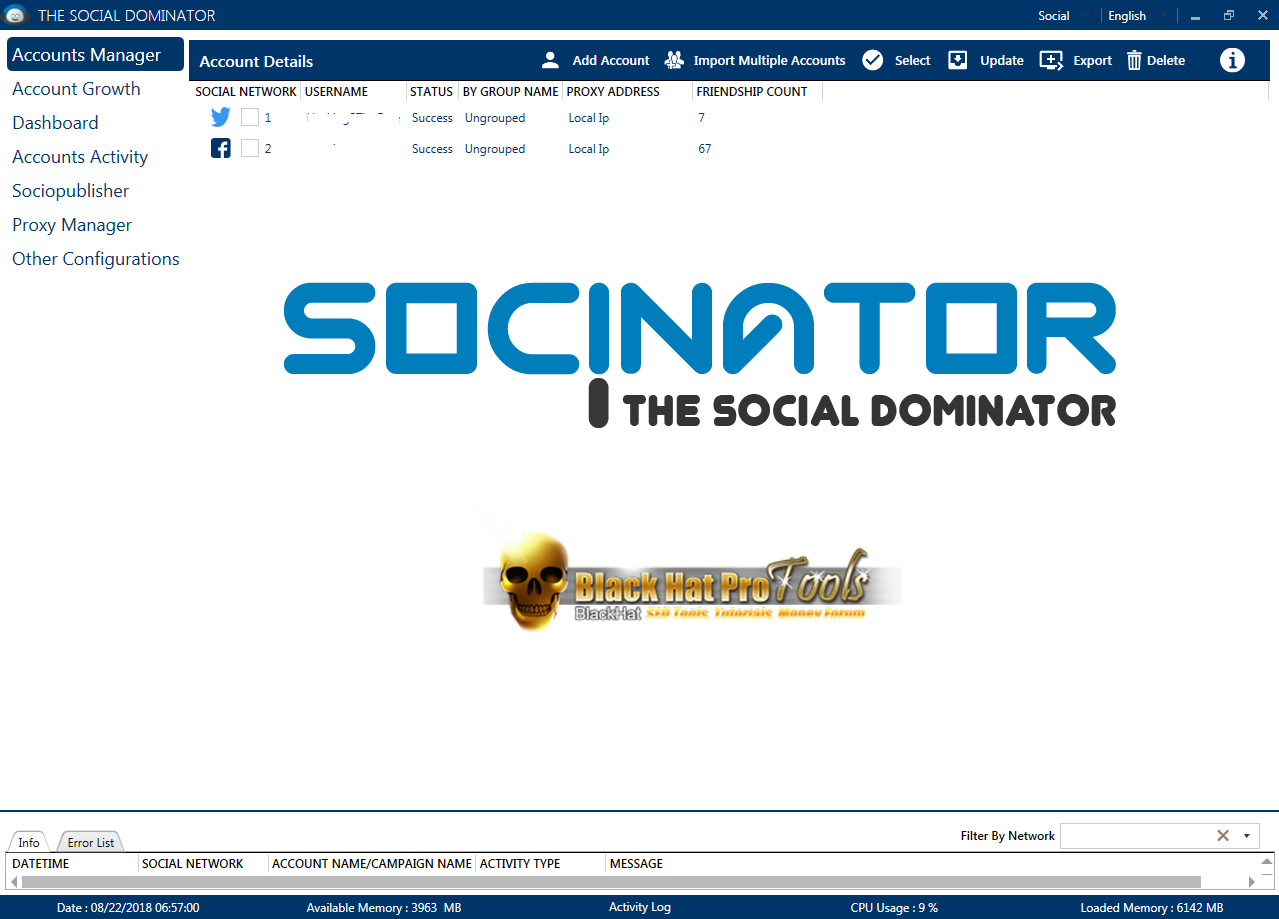Click friendship count 7 in Twitter row
This screenshot has height=919, width=1279.
click(x=702, y=118)
